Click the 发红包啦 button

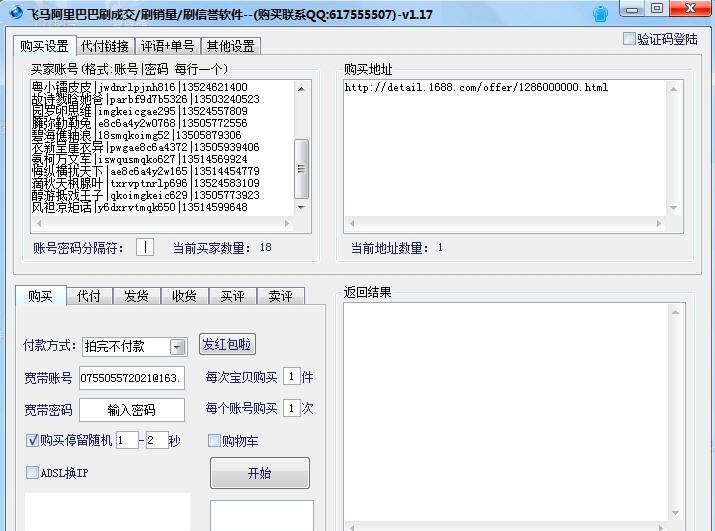click(227, 344)
